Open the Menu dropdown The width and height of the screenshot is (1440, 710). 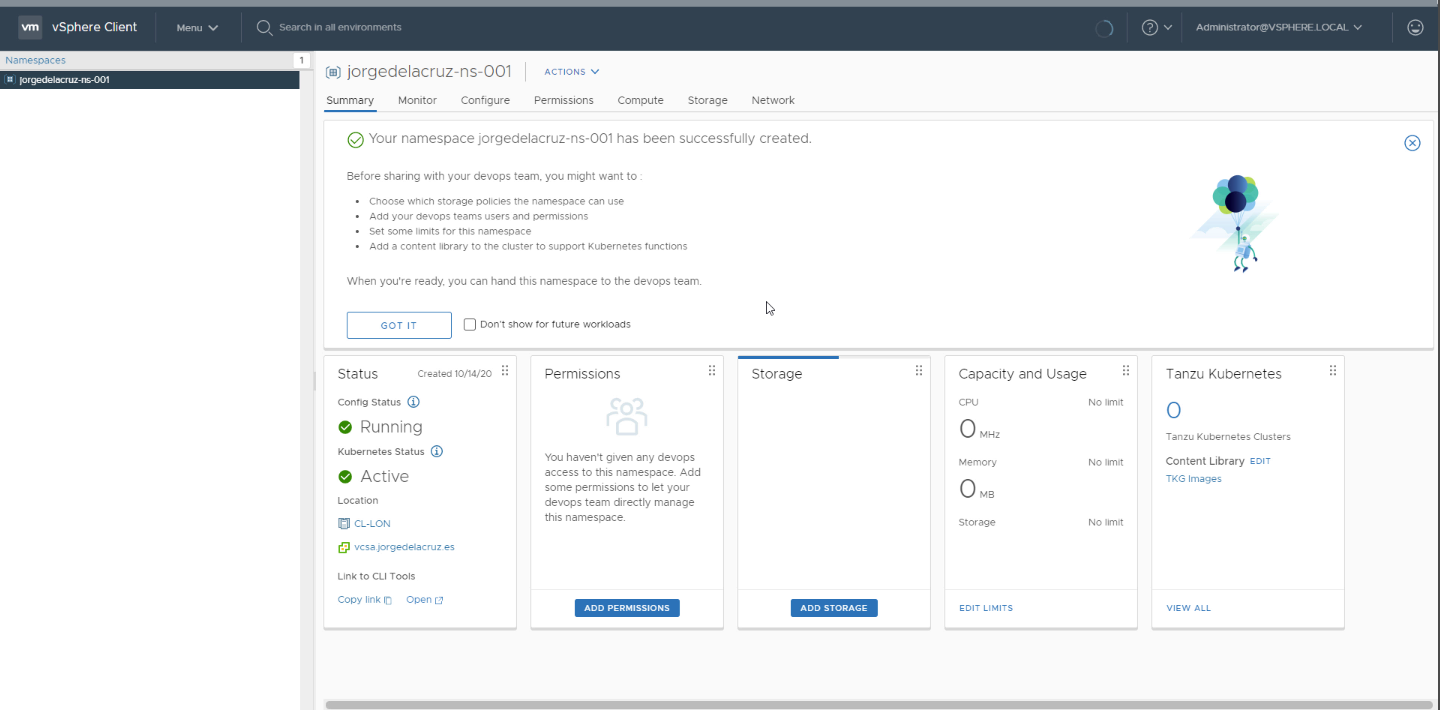pyautogui.click(x=197, y=28)
